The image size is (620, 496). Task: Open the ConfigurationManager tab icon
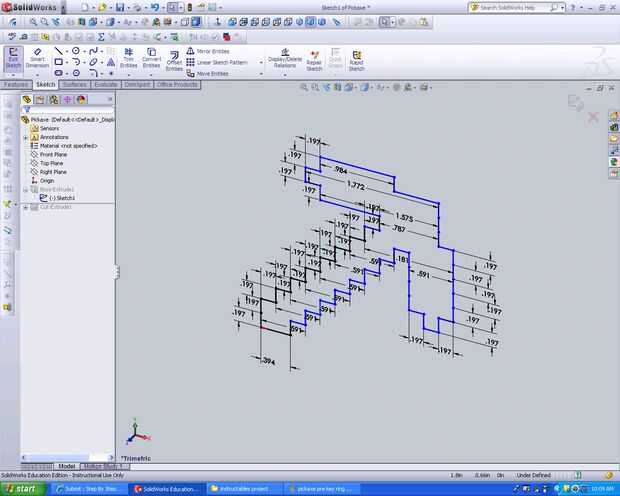pyautogui.click(x=54, y=99)
